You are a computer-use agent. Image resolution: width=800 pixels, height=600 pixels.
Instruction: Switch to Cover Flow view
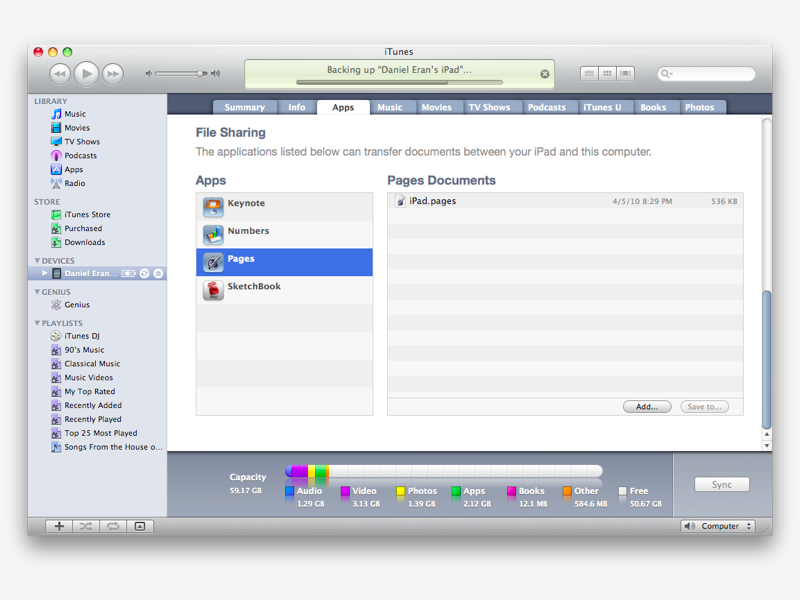point(625,73)
